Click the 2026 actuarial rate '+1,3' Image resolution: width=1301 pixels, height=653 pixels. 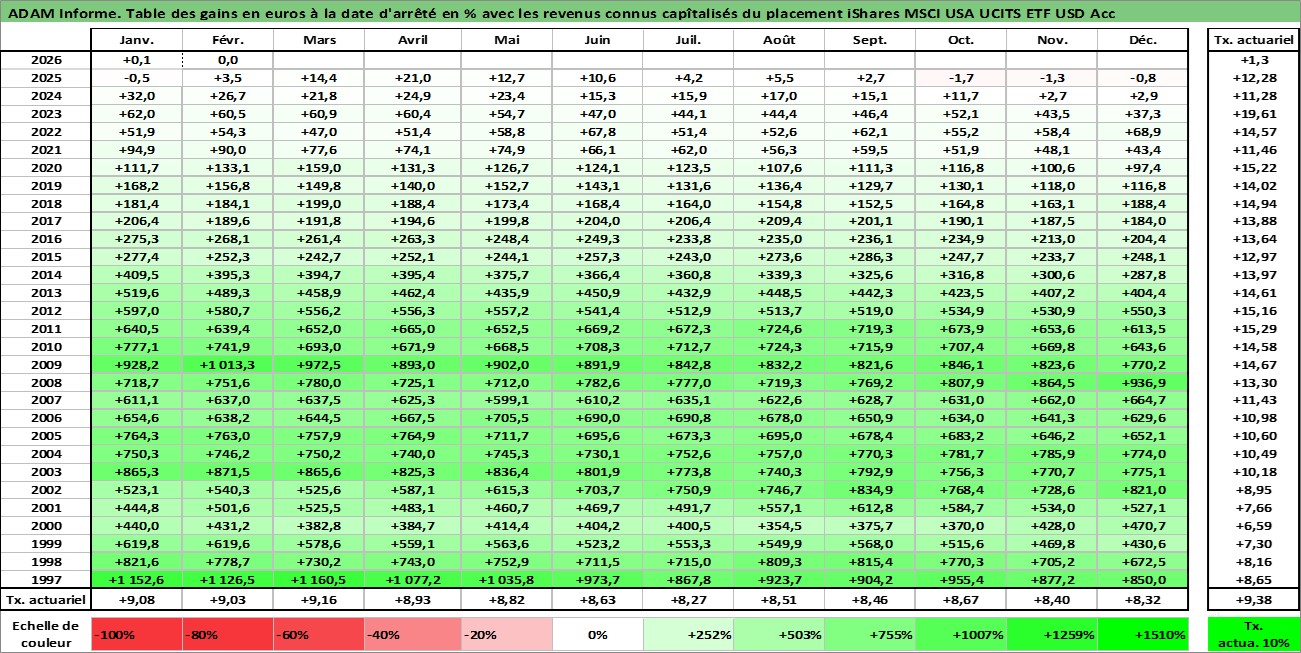tap(1254, 60)
